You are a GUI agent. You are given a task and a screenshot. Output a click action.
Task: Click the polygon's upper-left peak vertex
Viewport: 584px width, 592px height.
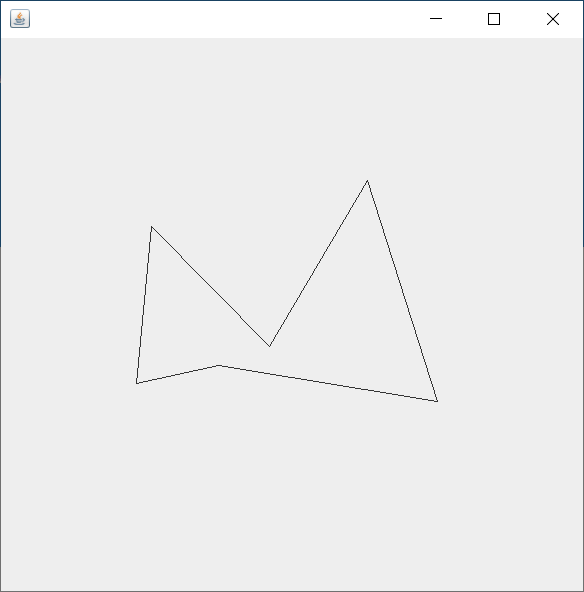(151, 227)
